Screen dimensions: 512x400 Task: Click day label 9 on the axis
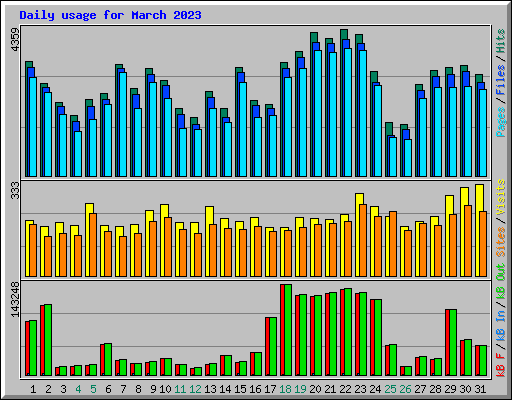[153, 389]
